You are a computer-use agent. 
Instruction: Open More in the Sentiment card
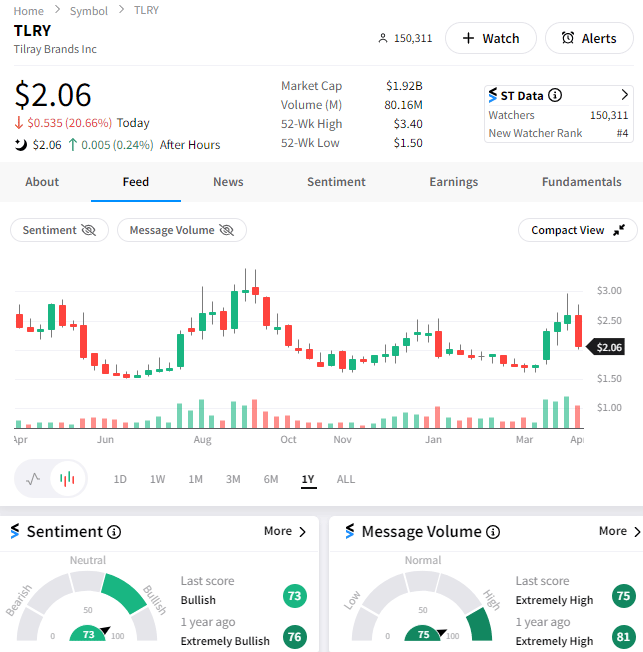coord(285,531)
